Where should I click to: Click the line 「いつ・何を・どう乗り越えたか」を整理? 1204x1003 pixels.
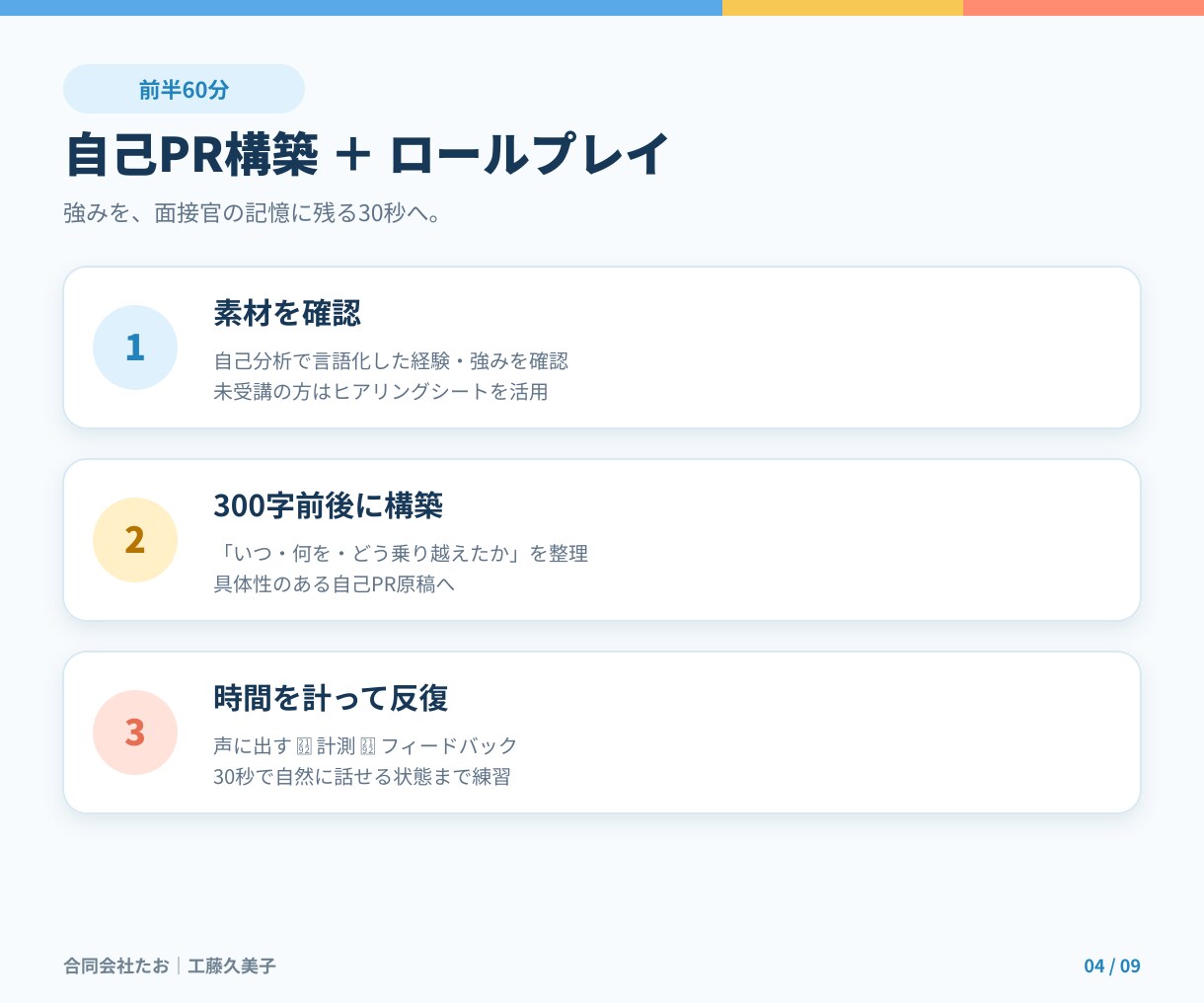[401, 554]
